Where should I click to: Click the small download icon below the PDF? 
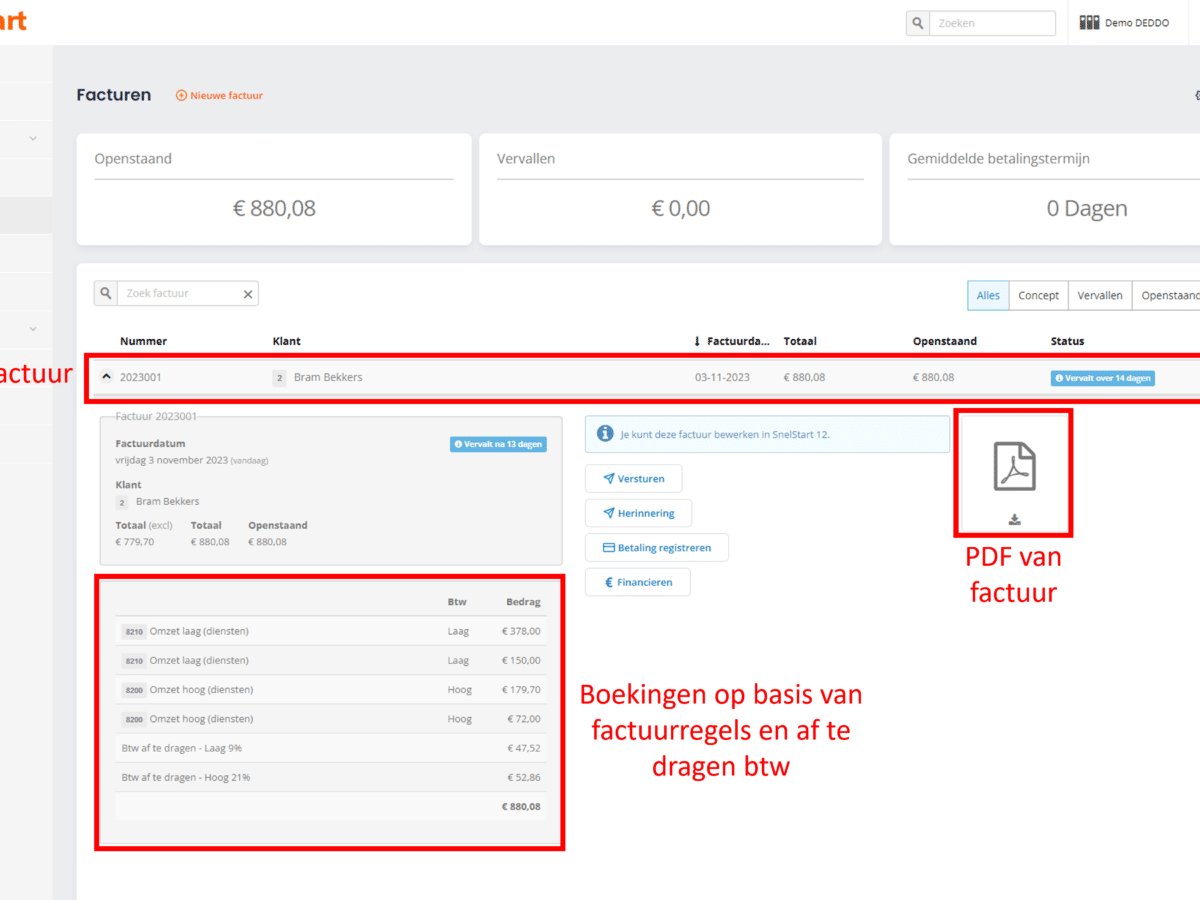click(x=1014, y=519)
